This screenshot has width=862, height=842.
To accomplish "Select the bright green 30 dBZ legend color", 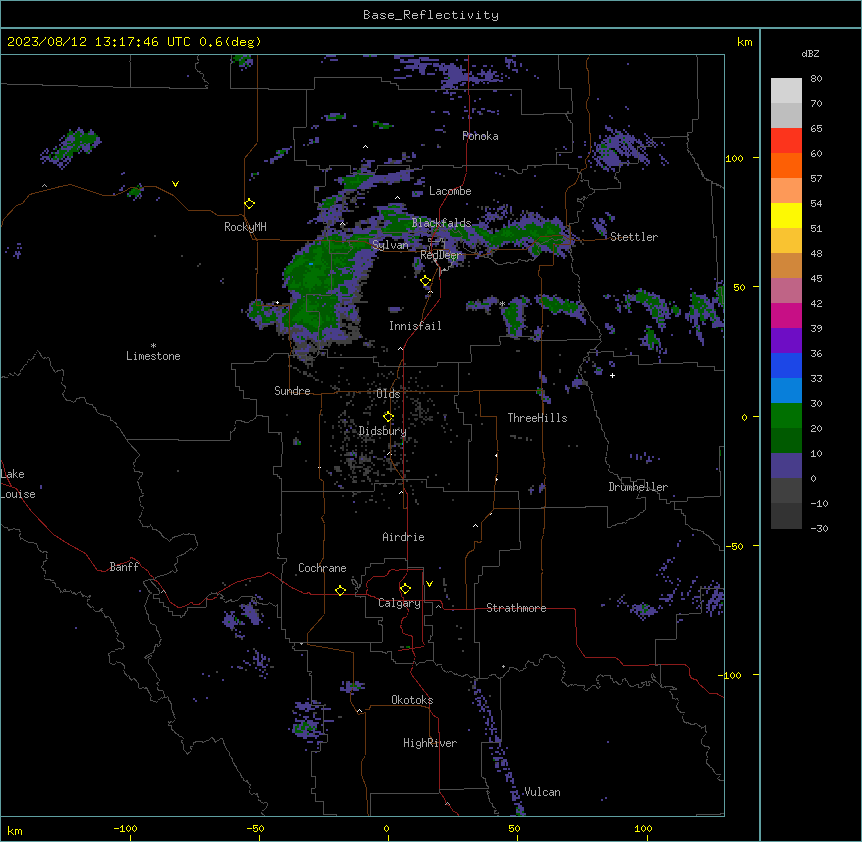I will pyautogui.click(x=786, y=416).
